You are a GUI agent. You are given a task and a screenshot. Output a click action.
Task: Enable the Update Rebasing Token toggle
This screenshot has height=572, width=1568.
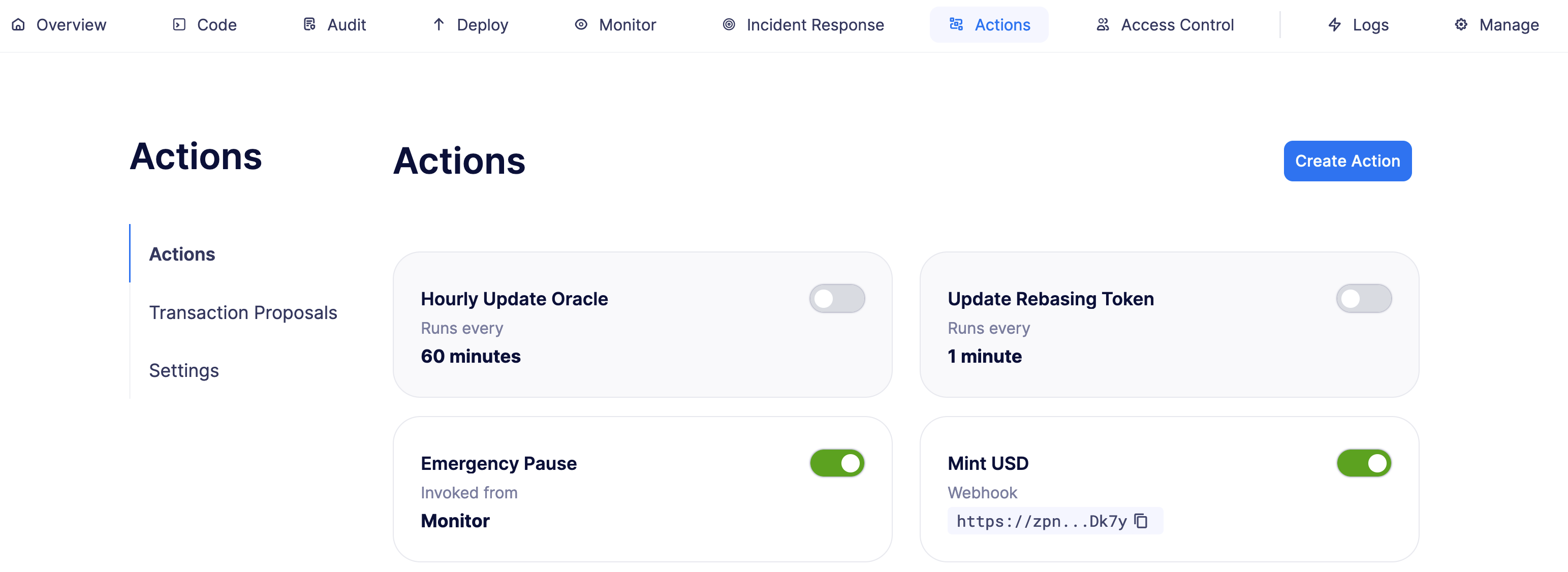(1363, 298)
